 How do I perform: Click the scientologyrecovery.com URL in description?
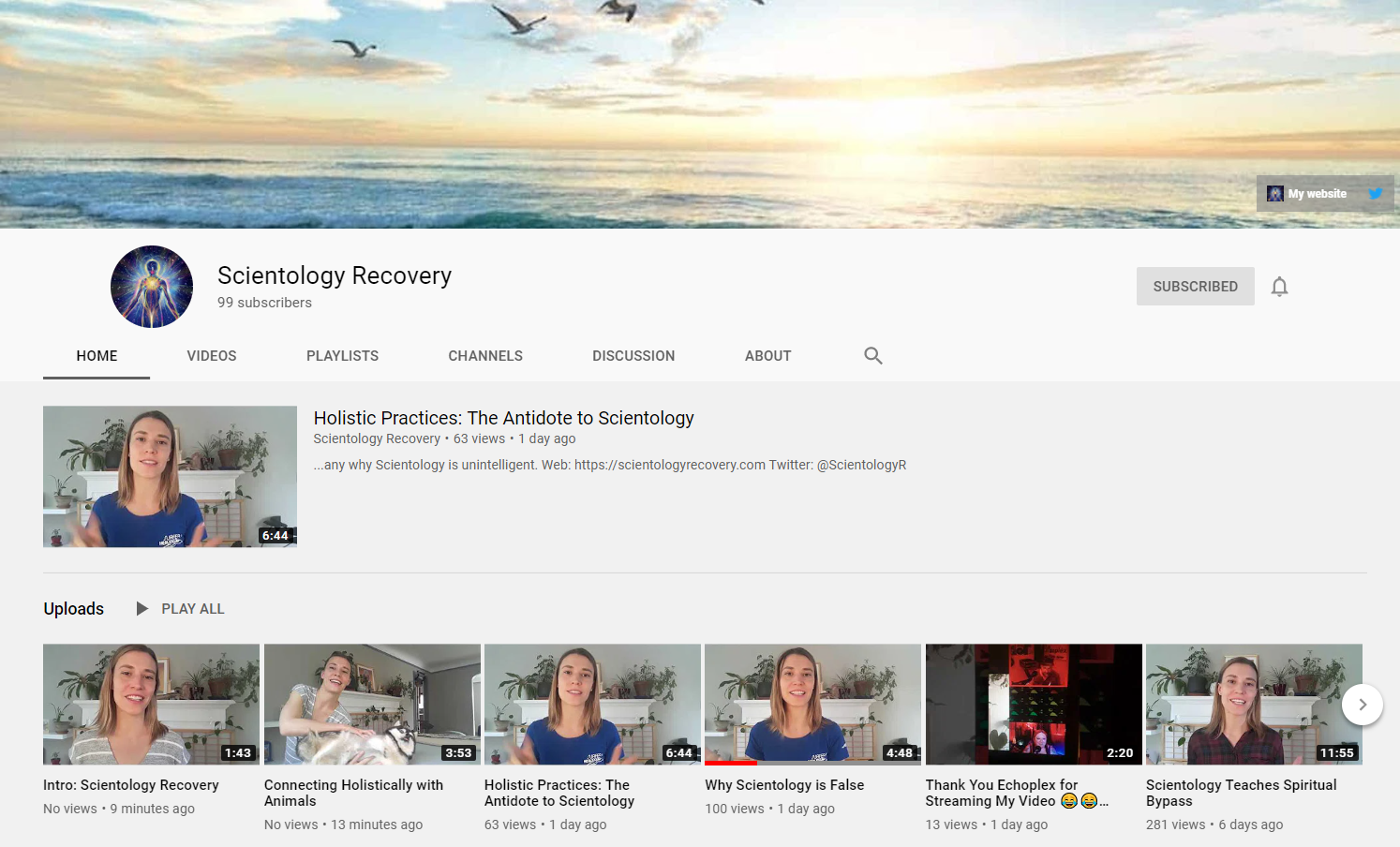click(x=670, y=465)
